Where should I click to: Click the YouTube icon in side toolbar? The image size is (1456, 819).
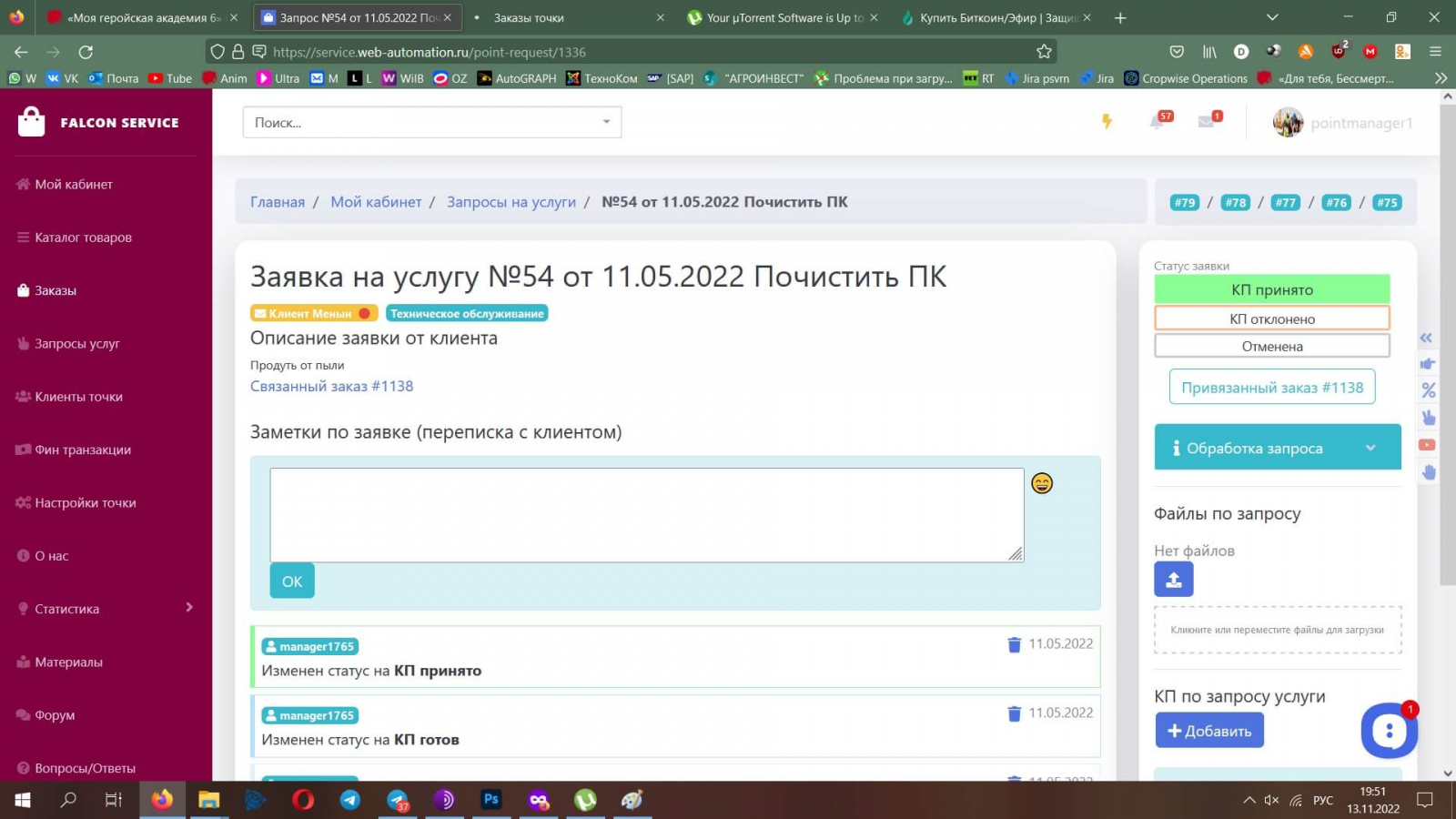click(x=1427, y=445)
